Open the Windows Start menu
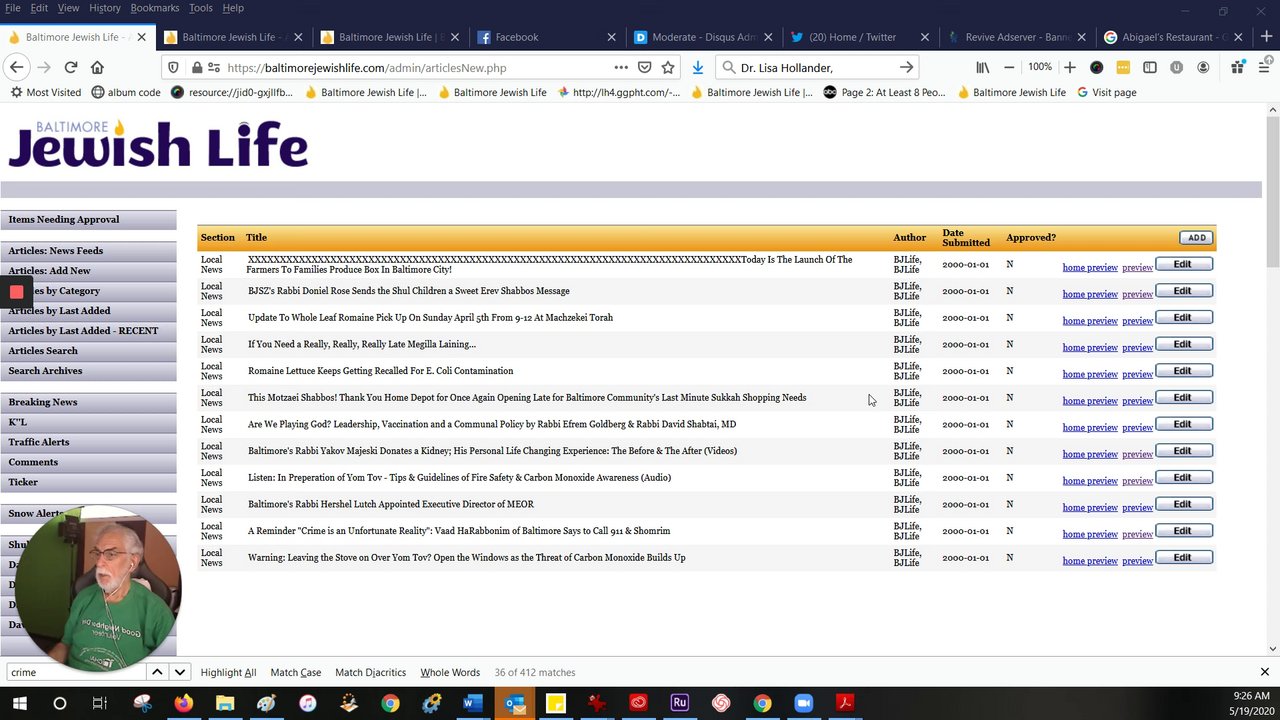The image size is (1280, 720). (x=19, y=703)
